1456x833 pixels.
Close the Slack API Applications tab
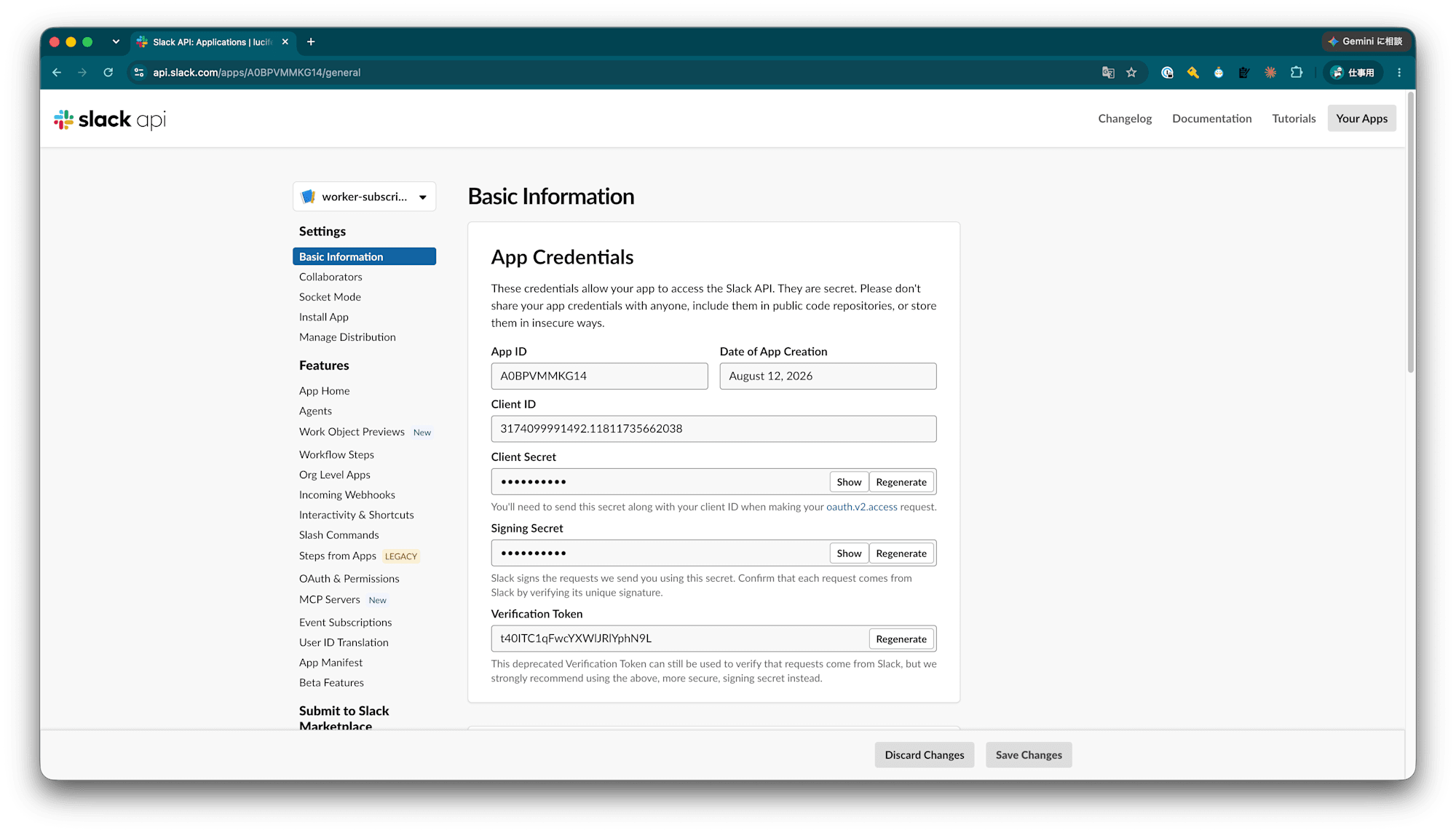click(x=285, y=42)
